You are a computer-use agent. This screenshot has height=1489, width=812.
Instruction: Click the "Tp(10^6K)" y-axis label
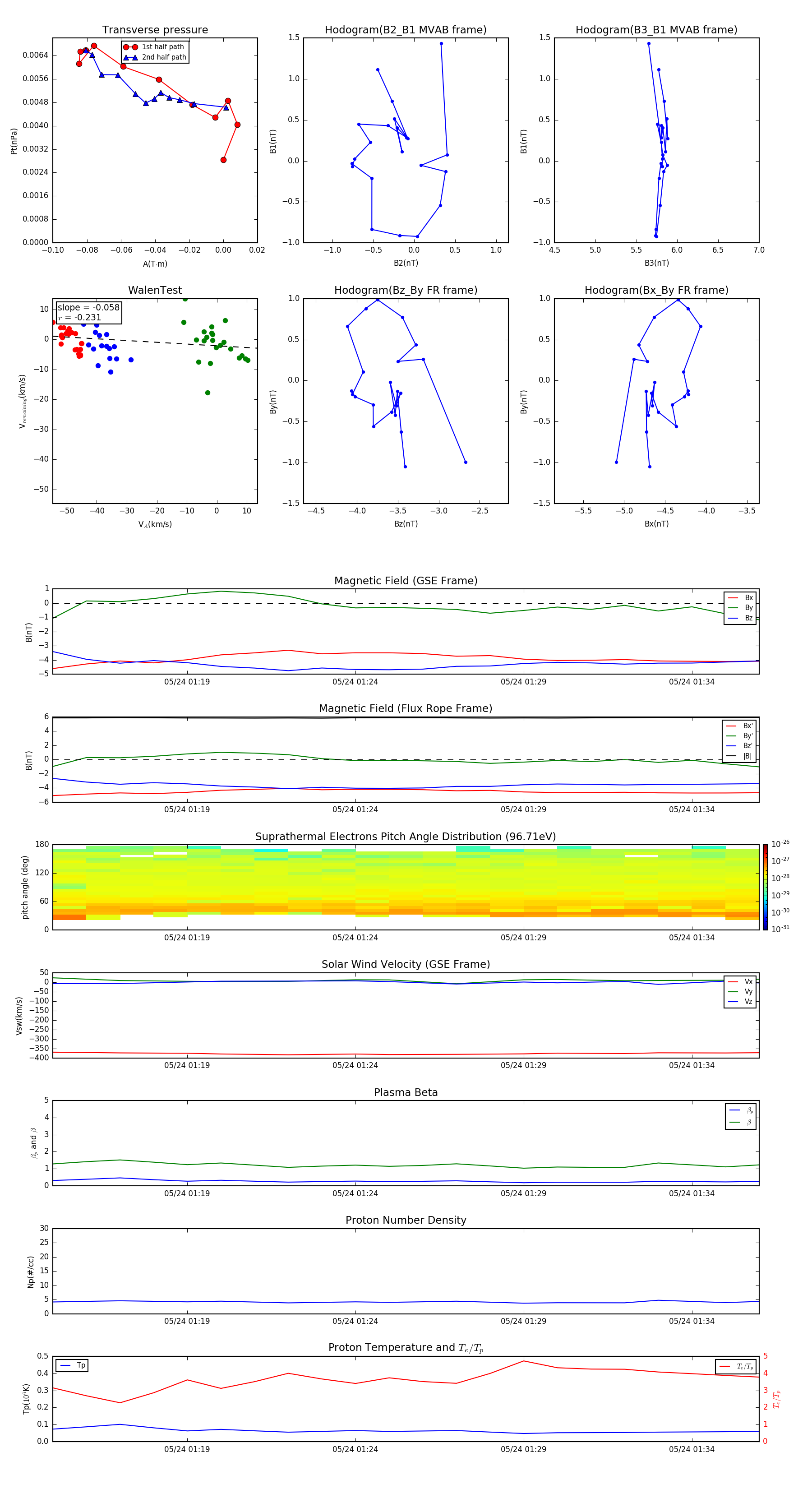coord(26,1399)
